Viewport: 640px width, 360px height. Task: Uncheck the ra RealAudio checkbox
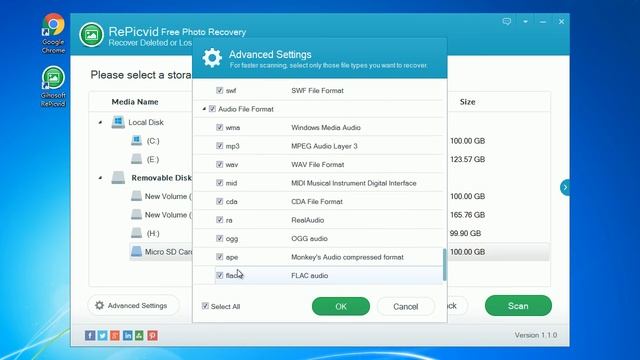220,220
